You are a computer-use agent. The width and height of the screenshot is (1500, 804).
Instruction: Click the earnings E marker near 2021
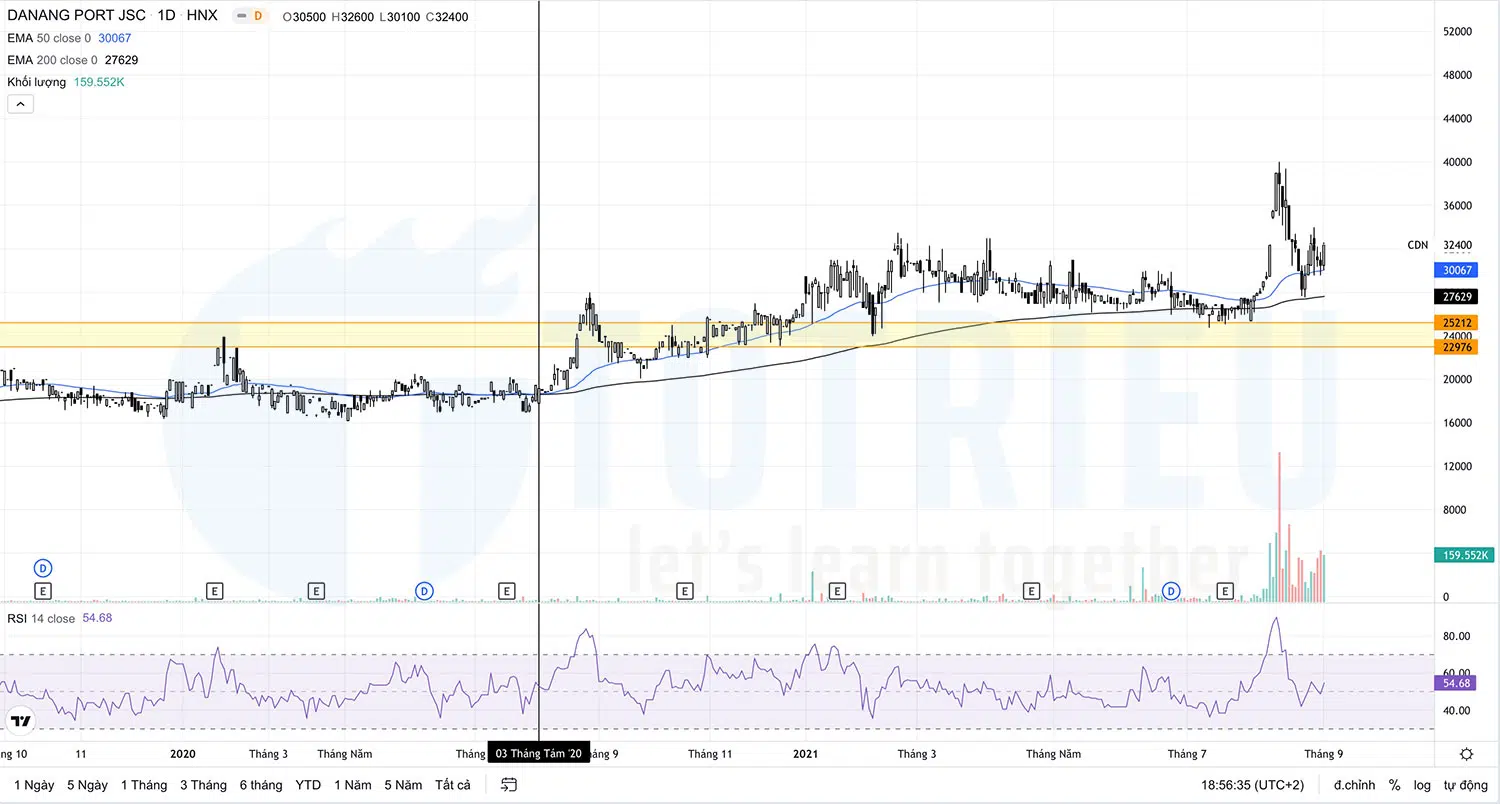837,591
